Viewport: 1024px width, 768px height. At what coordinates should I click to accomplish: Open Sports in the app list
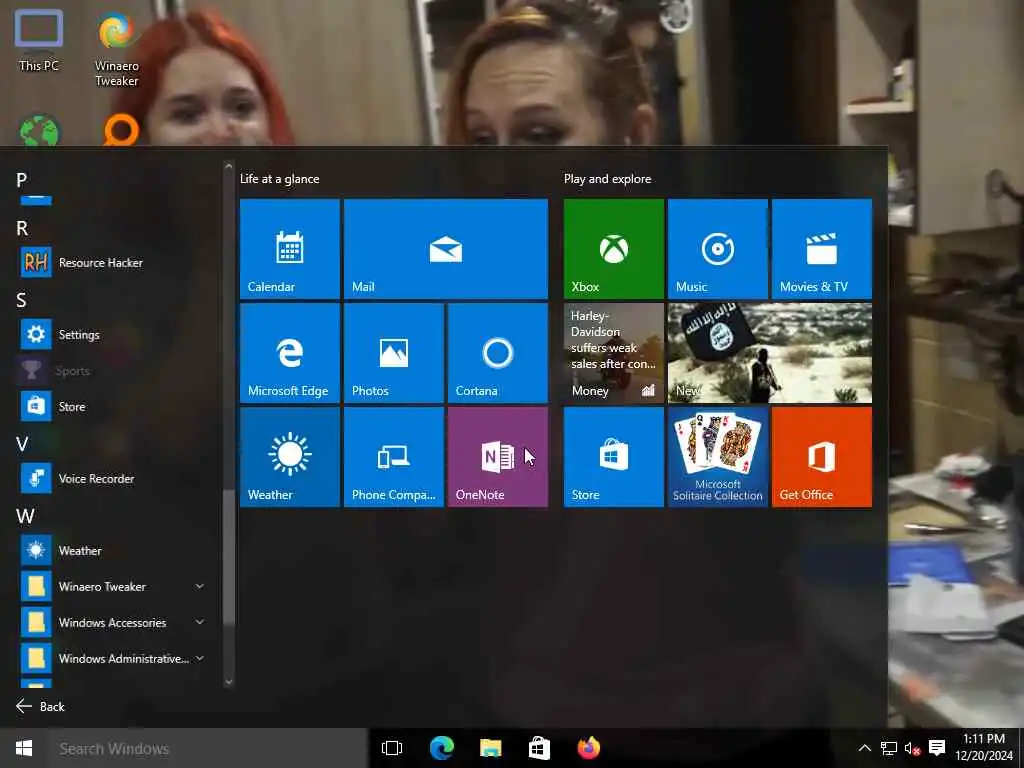tap(112, 371)
